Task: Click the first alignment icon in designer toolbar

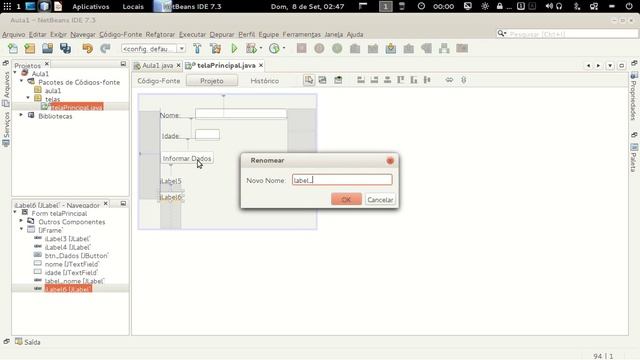Action: pos(361,80)
